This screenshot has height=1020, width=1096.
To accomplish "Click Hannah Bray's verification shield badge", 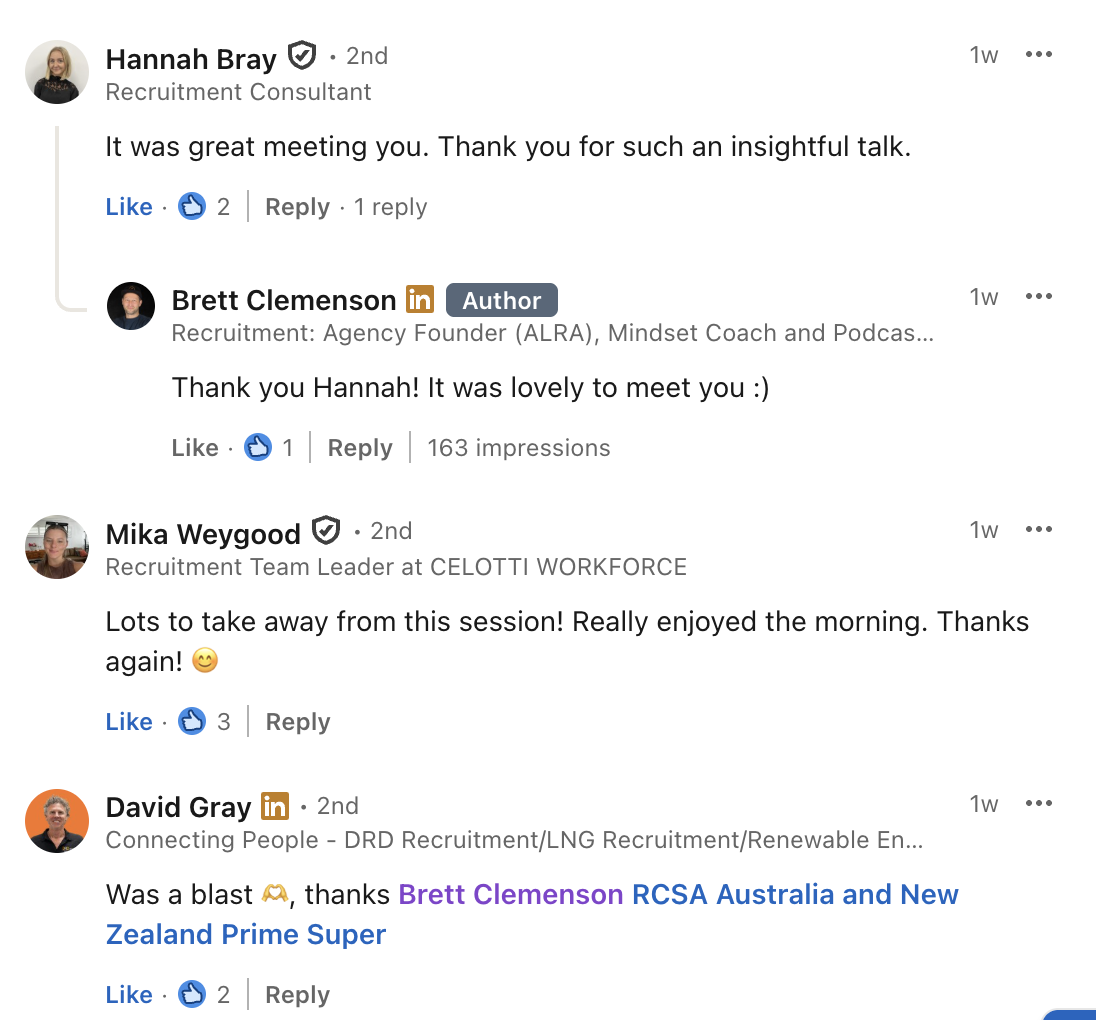I will (x=301, y=56).
